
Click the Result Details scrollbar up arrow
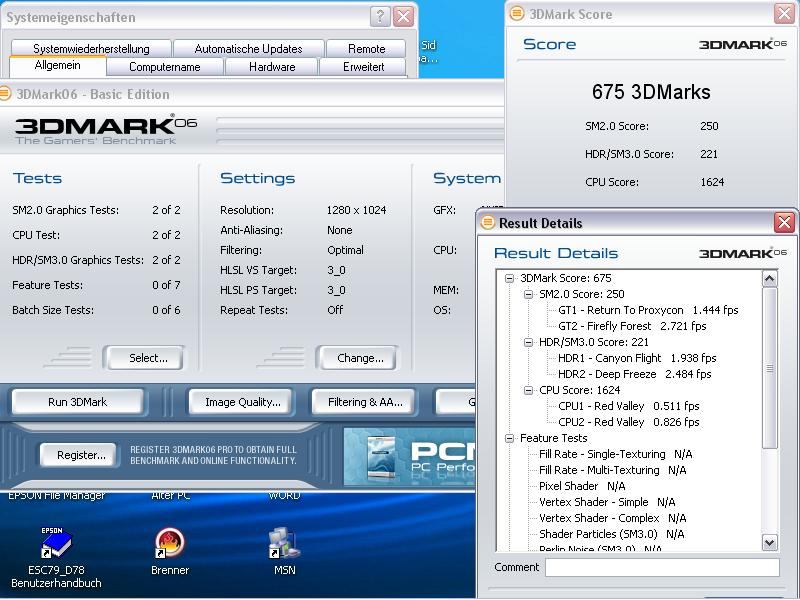[769, 279]
